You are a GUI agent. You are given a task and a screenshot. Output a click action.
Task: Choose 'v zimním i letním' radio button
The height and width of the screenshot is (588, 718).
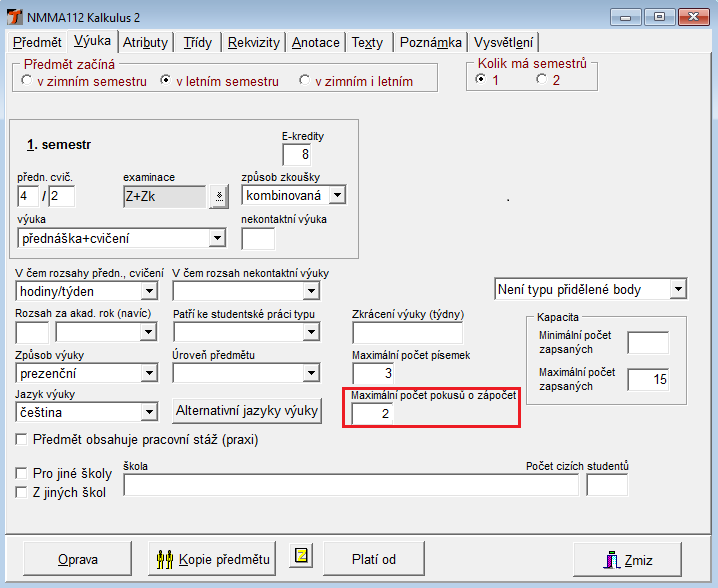point(303,81)
